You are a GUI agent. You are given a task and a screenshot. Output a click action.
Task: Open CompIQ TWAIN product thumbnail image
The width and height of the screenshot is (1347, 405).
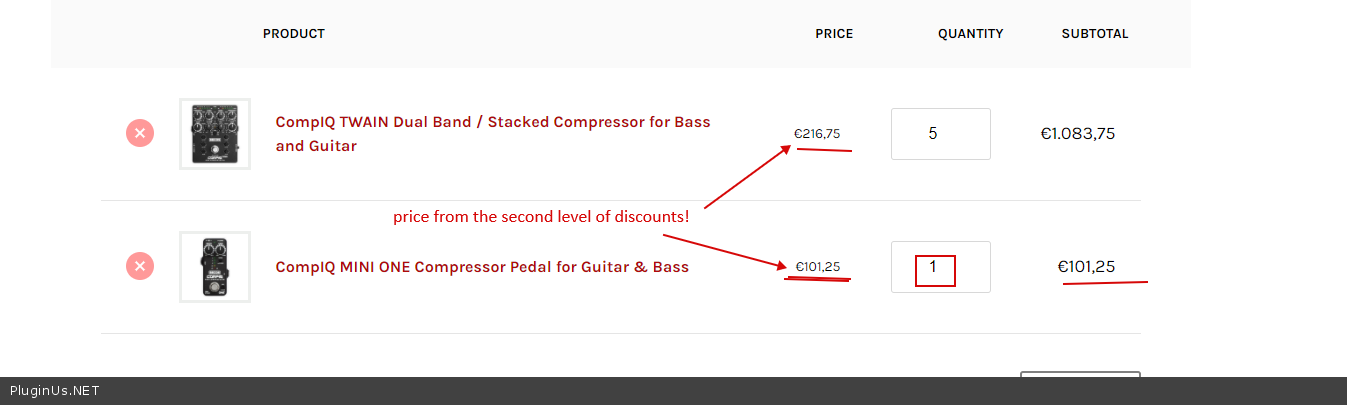(x=214, y=134)
